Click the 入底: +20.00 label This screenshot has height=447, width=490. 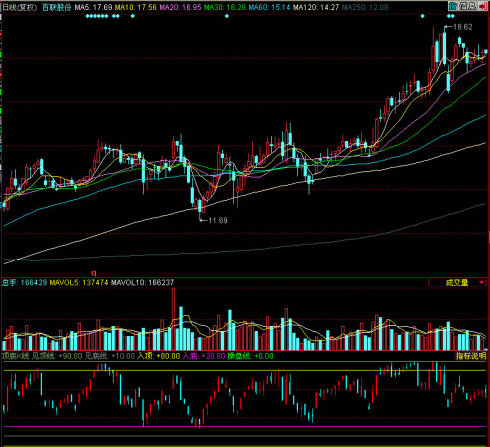204,356
